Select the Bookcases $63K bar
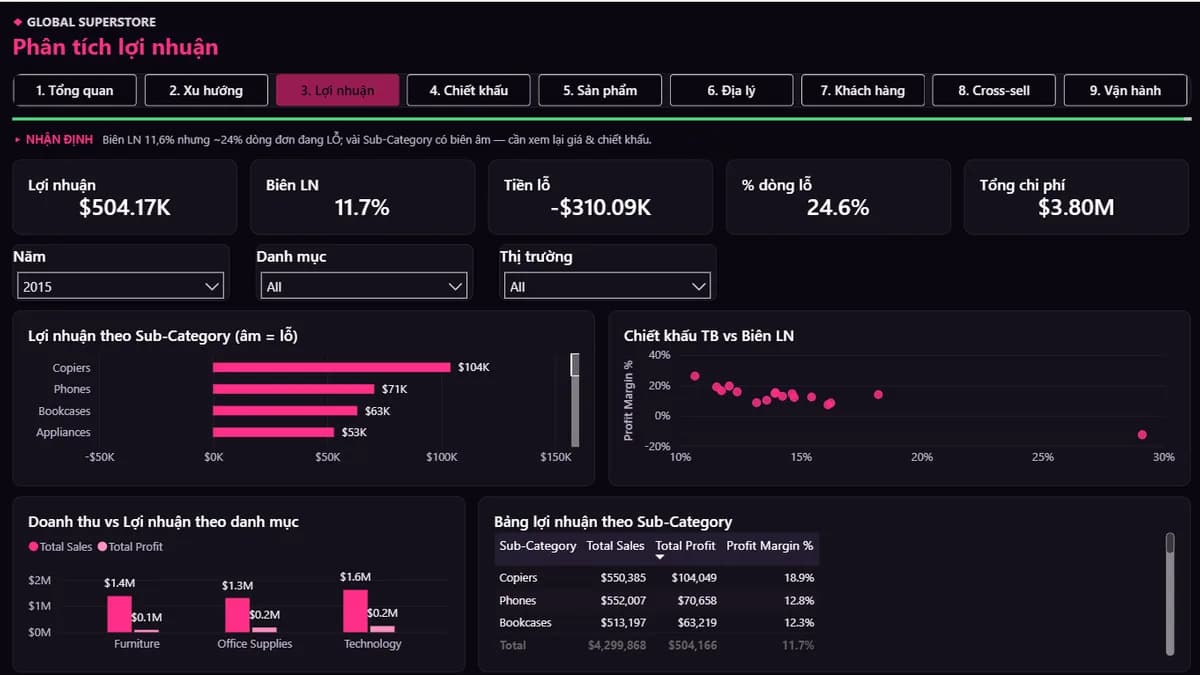The image size is (1200, 675). click(285, 411)
